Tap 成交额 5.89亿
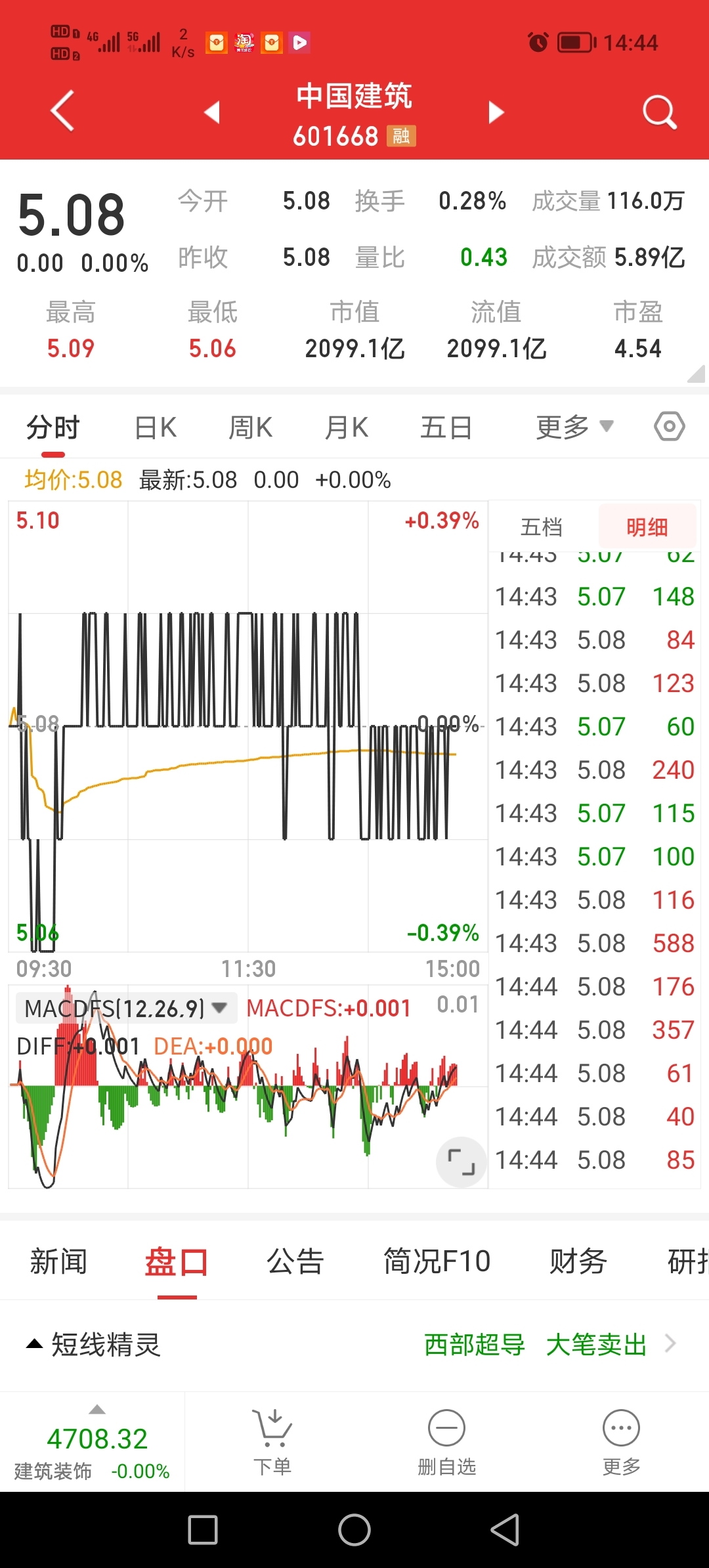This screenshot has width=709, height=1568. (608, 257)
